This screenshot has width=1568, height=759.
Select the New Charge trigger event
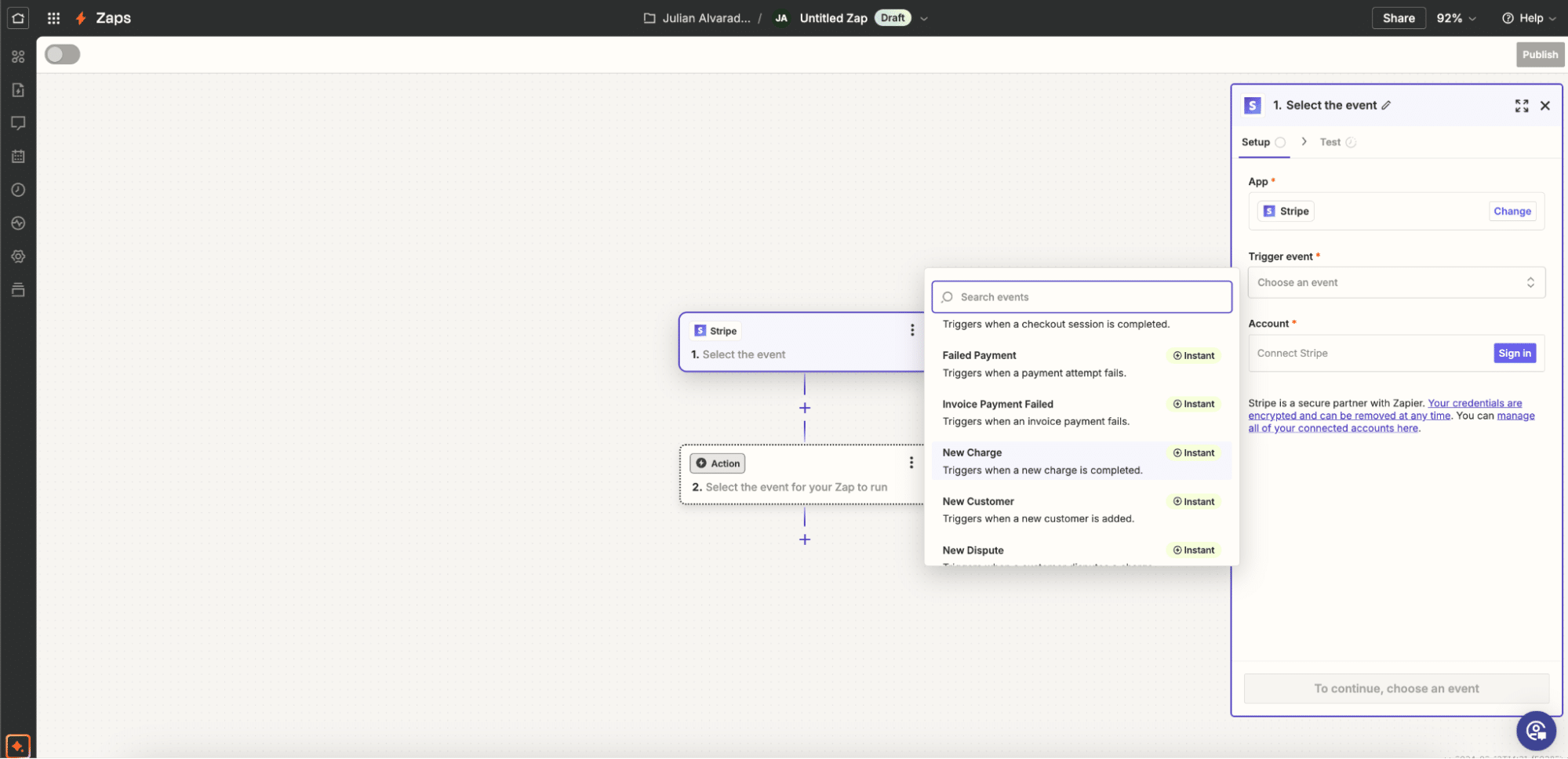(1081, 461)
